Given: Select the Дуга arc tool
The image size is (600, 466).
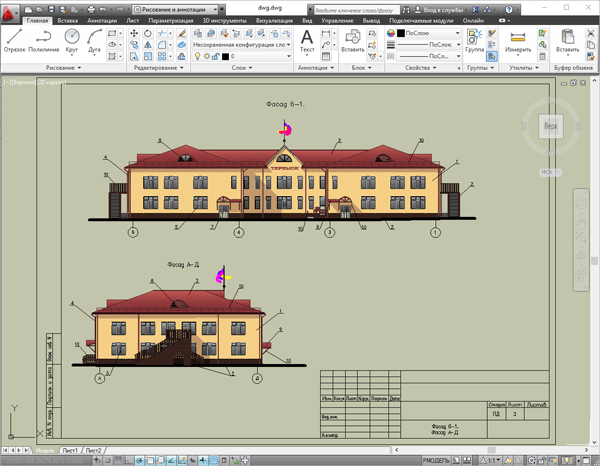Looking at the screenshot, I should 94,41.
